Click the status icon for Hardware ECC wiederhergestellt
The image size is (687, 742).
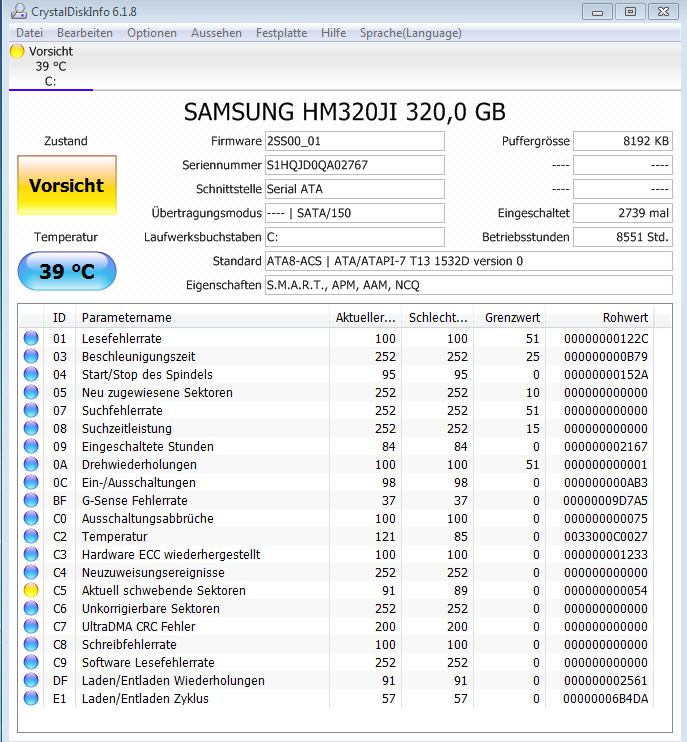(x=31, y=554)
